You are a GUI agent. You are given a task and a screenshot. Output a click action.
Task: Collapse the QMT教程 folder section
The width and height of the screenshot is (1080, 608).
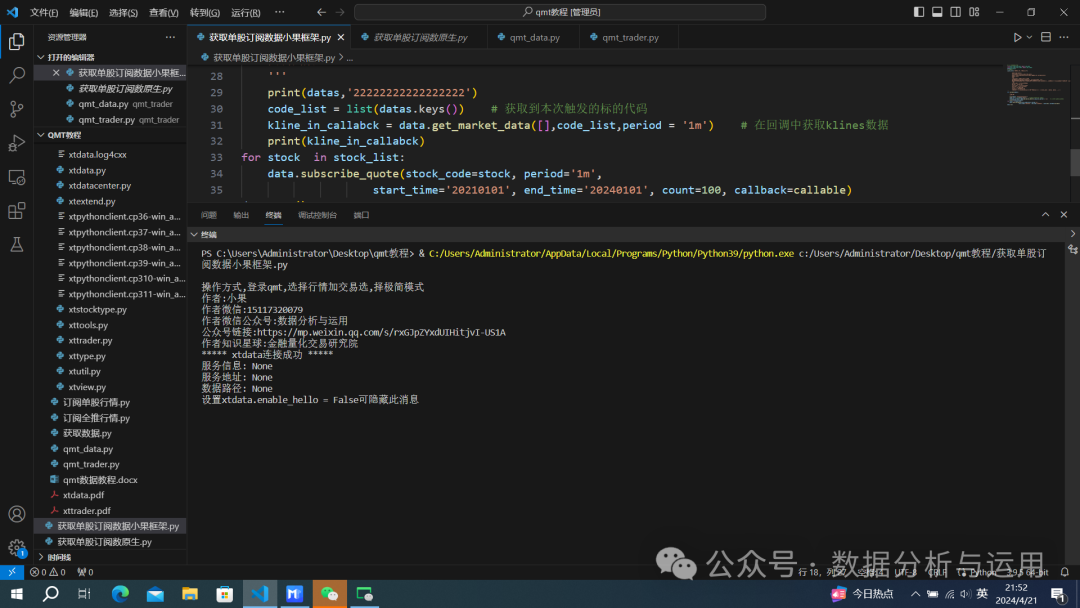pos(110,135)
